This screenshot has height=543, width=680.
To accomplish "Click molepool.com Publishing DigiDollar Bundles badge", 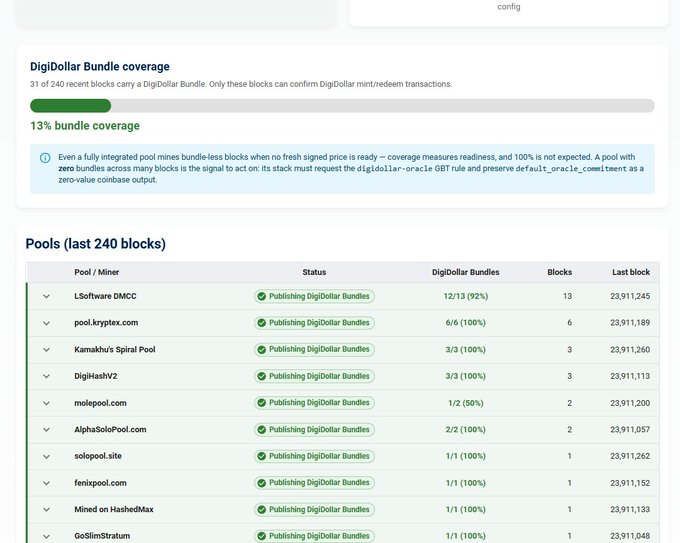I will (314, 403).
